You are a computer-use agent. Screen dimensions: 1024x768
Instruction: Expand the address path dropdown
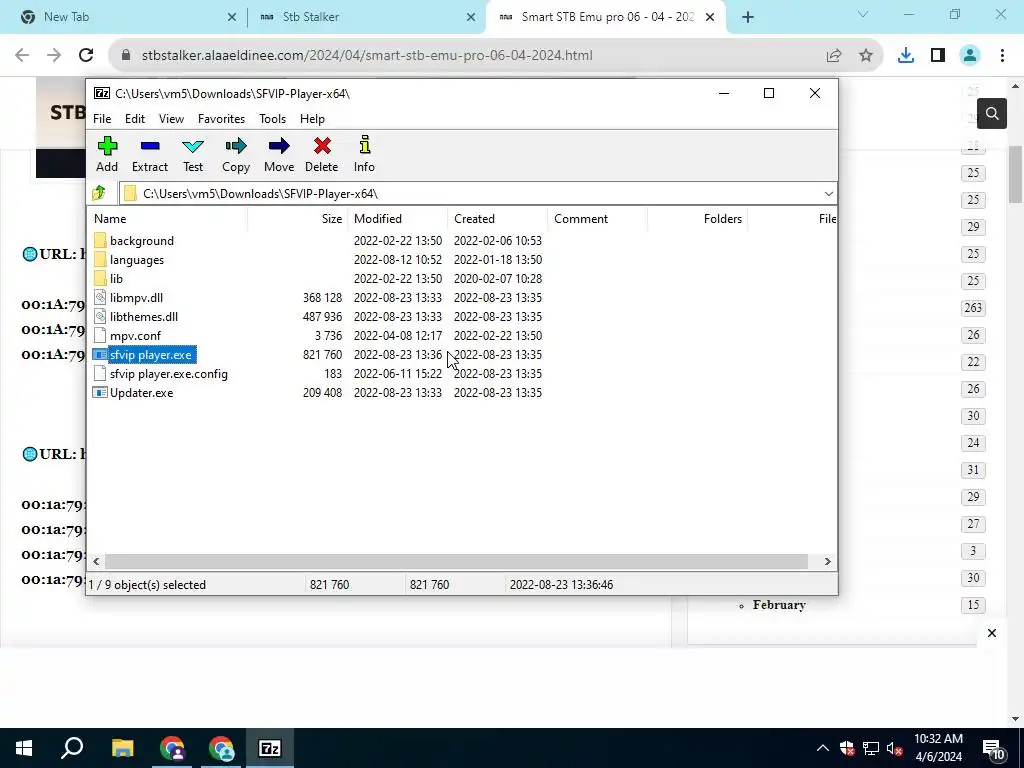828,193
